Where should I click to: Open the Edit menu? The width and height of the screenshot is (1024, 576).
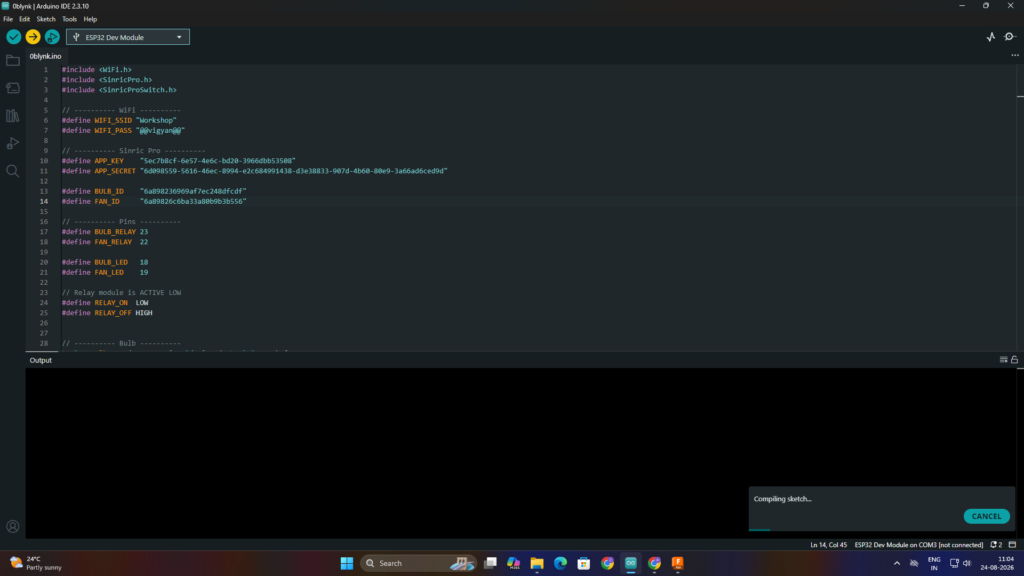point(24,19)
